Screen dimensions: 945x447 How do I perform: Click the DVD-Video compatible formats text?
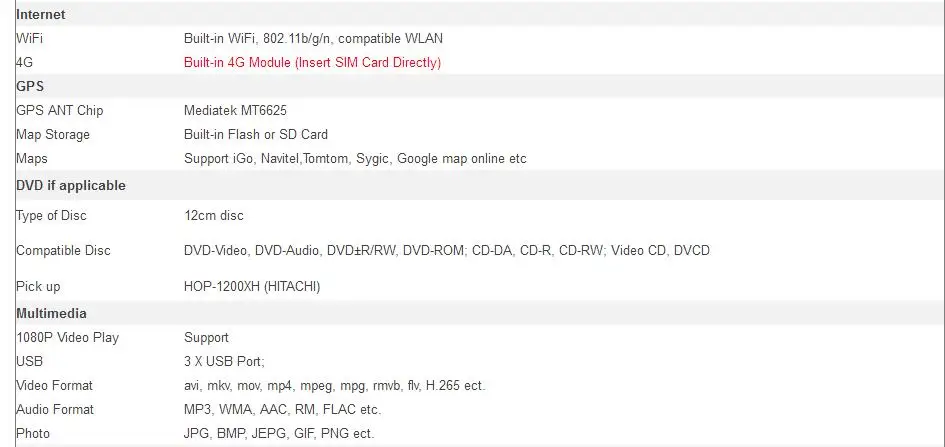[447, 251]
